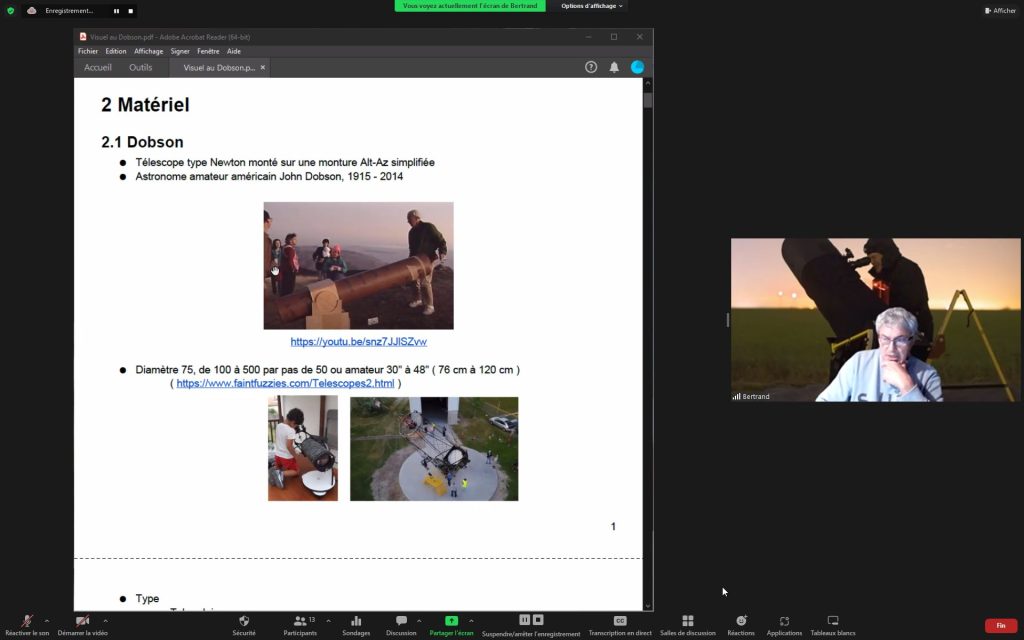Screen dimensions: 1024x640
Task: Click the '2 Matériel' heading
Action: tap(145, 104)
